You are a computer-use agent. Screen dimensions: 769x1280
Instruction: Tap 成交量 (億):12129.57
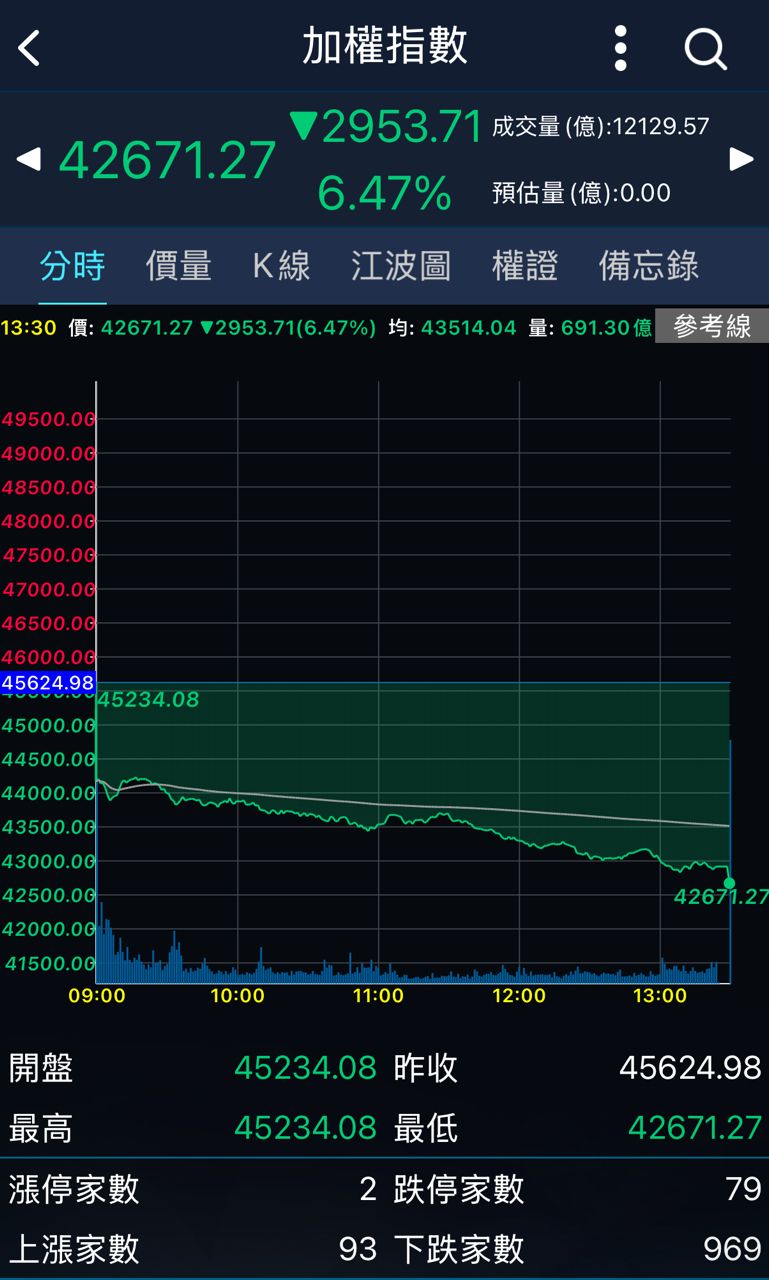tap(601, 126)
